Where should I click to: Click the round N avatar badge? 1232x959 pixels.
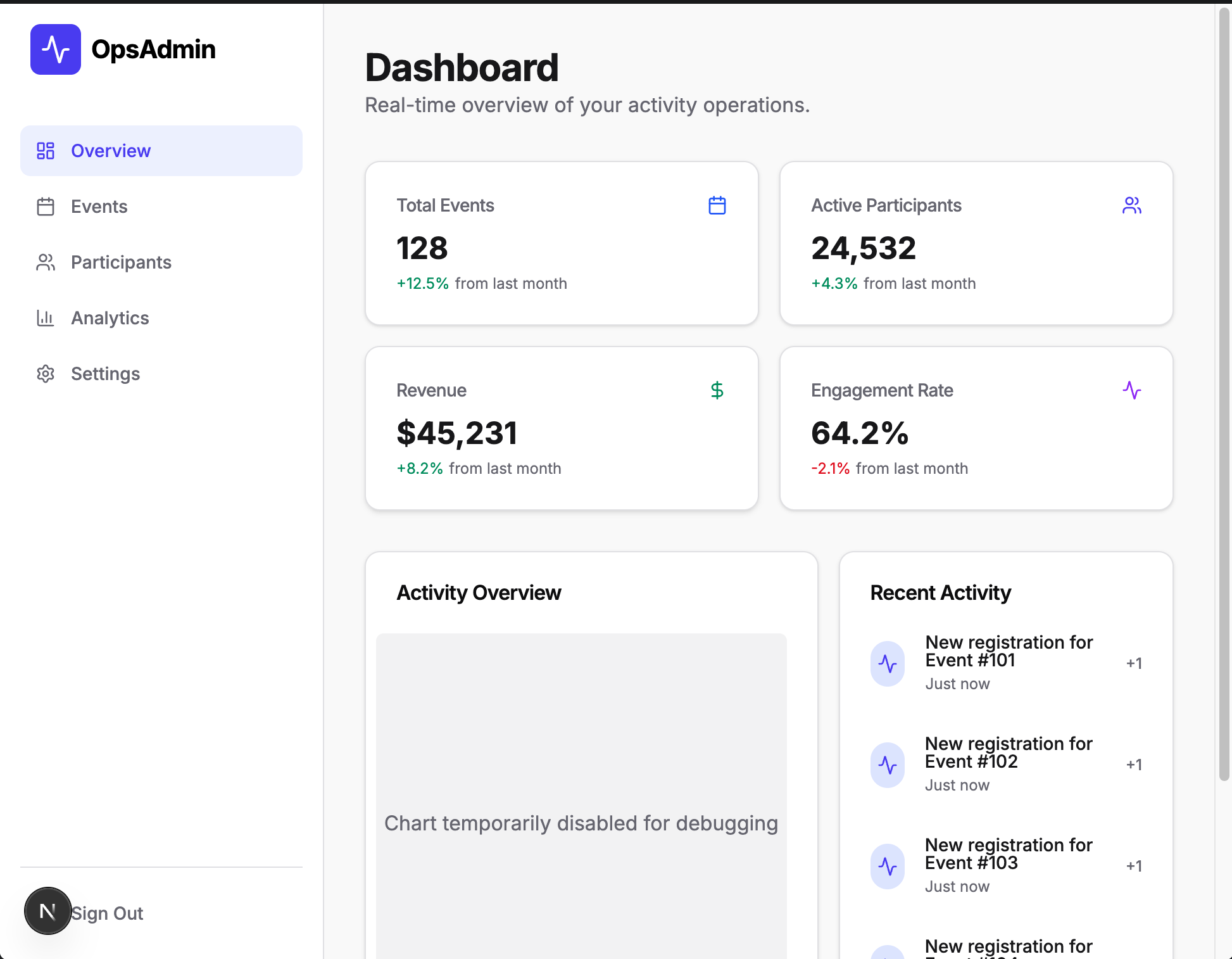click(47, 911)
